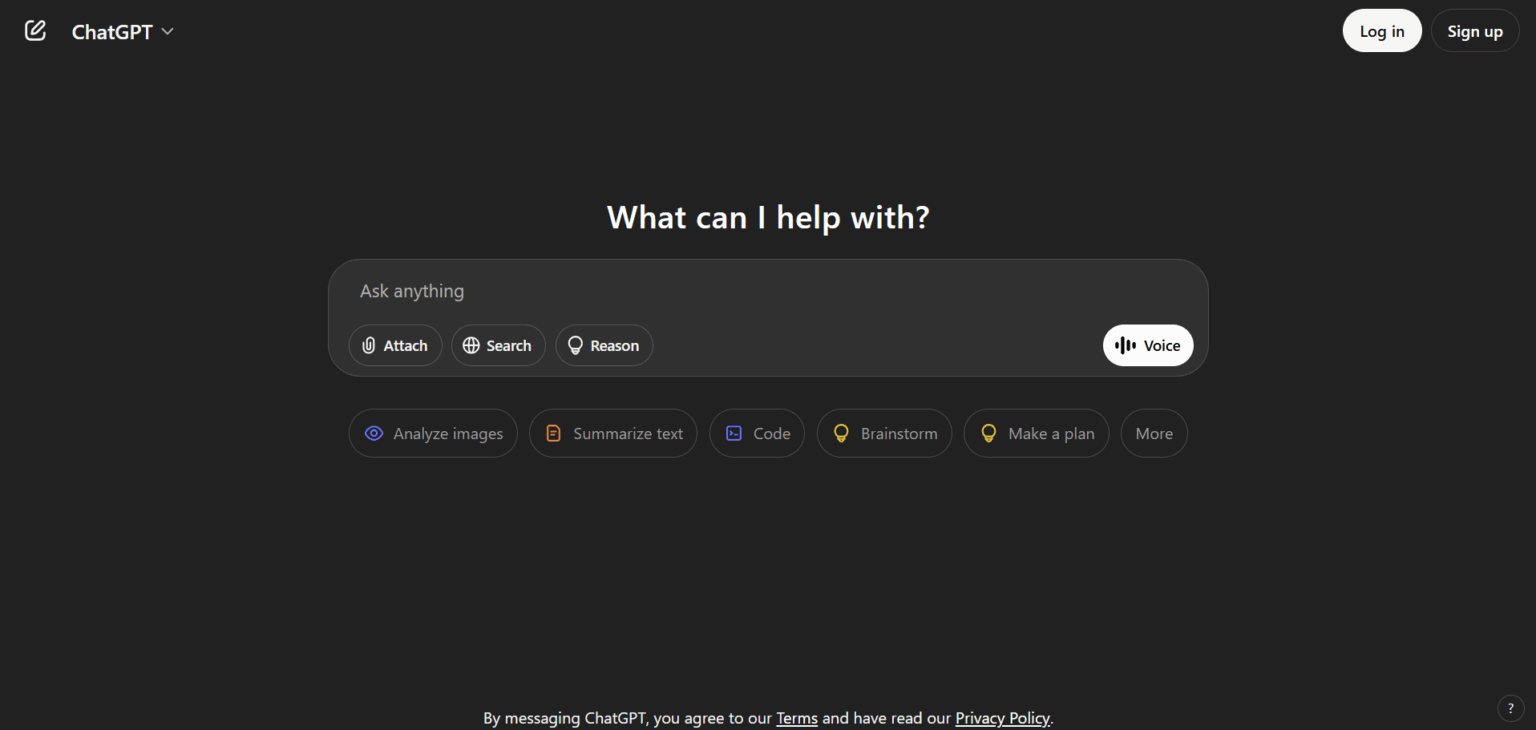This screenshot has width=1536, height=730.
Task: Click the chevron next to ChatGPT
Action: [168, 32]
